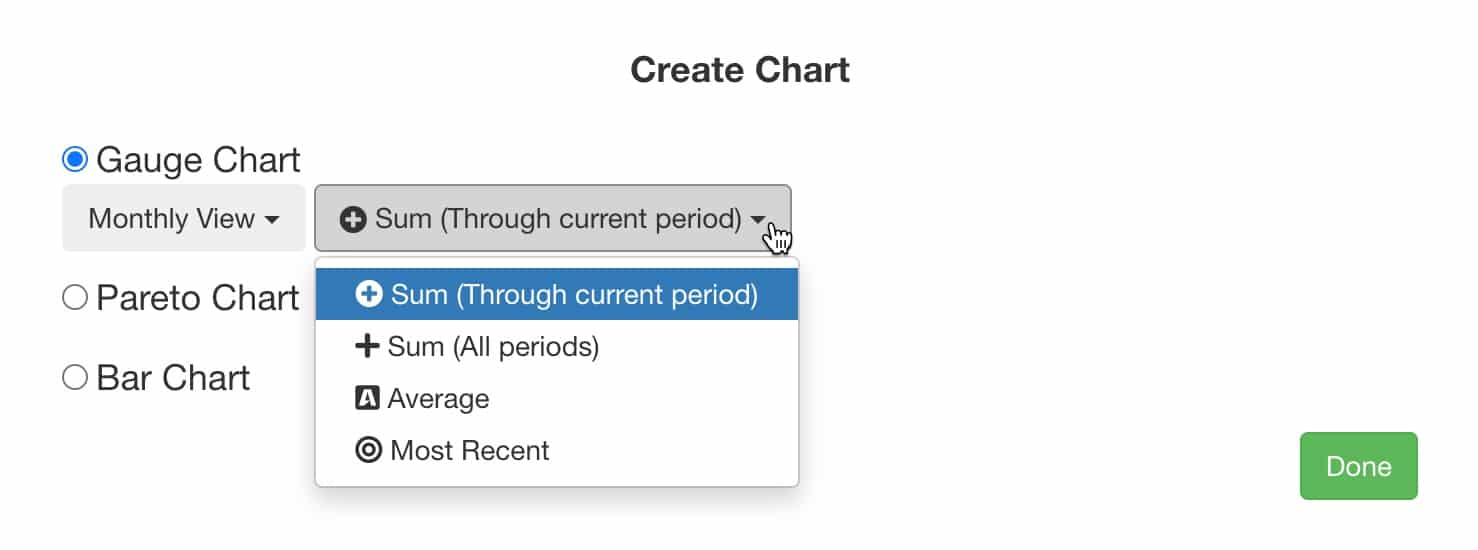Select the Gauge Chart radio button
The width and height of the screenshot is (1478, 550).
click(x=75, y=159)
